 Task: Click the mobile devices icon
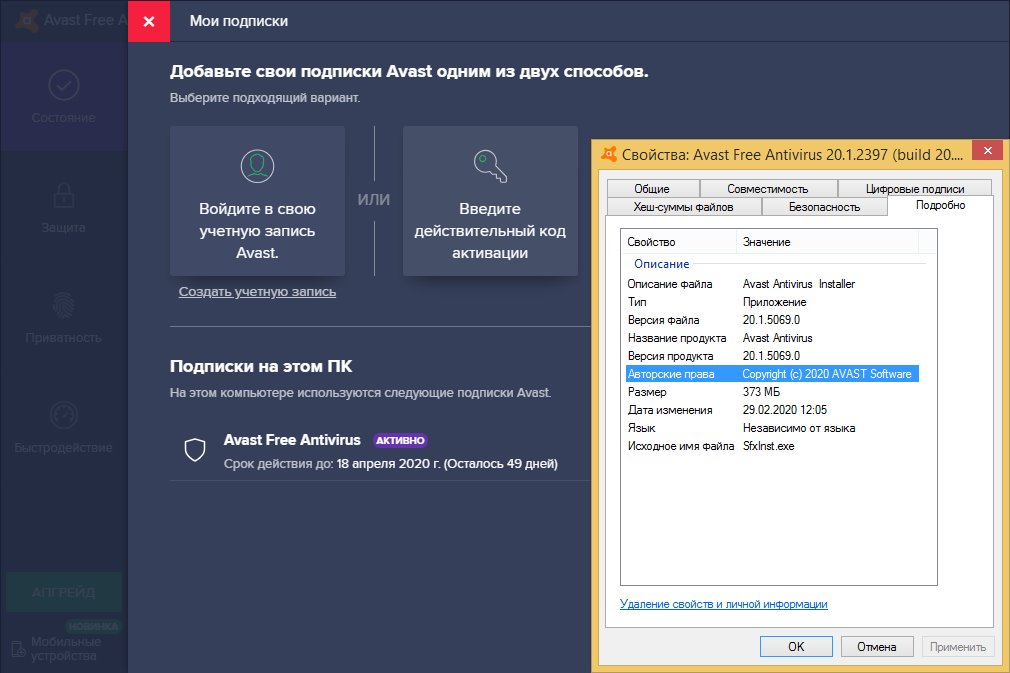click(17, 649)
